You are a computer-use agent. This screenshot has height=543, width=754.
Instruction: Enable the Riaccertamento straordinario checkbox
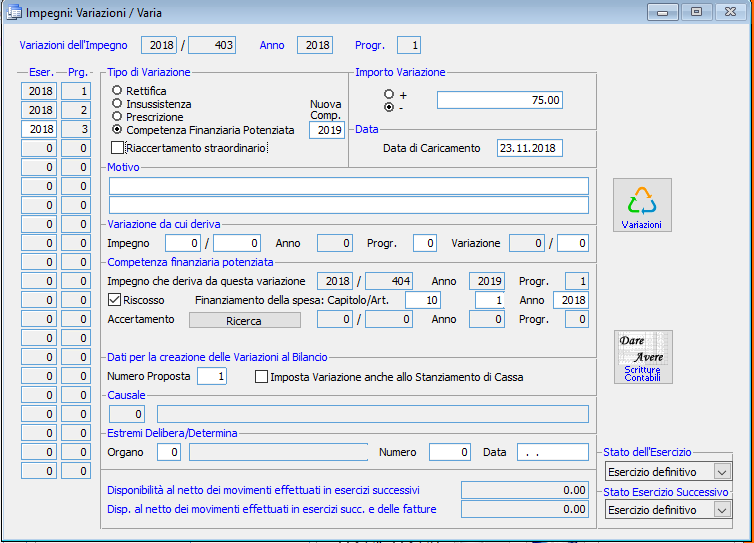click(x=117, y=148)
